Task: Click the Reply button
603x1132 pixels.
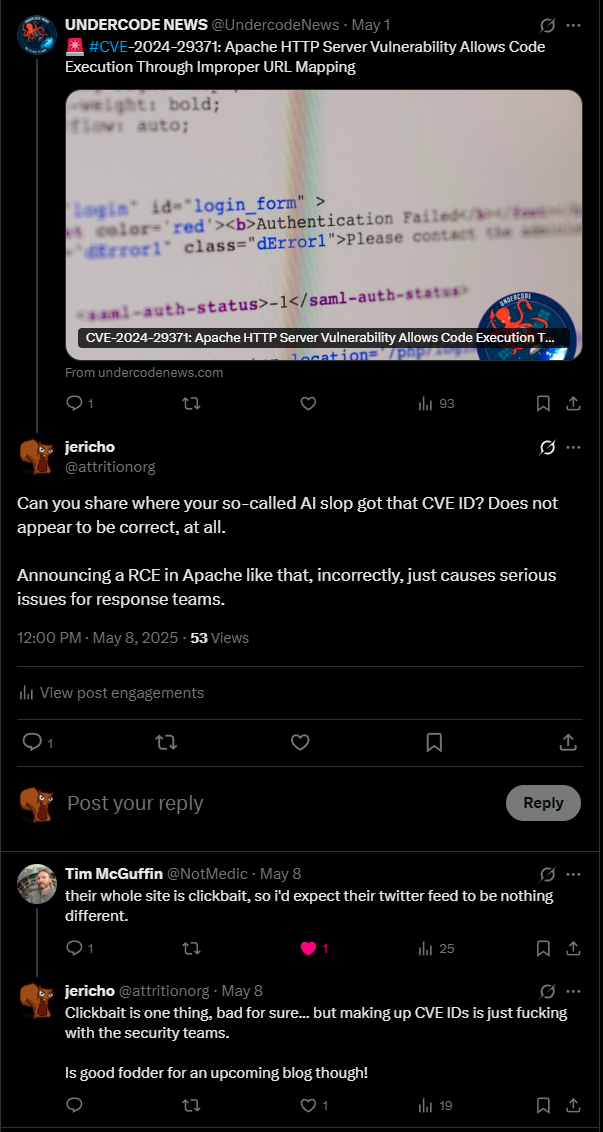Action: tap(543, 803)
